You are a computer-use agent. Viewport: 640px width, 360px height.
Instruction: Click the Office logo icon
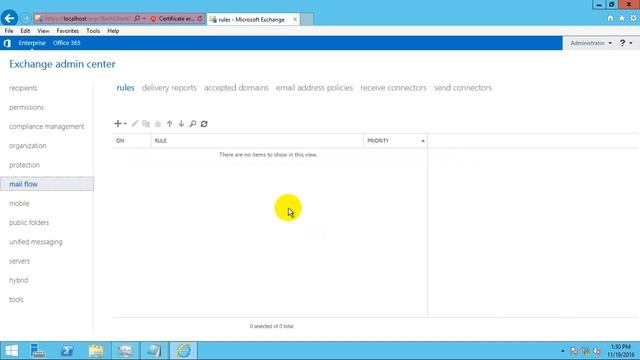tap(7, 43)
